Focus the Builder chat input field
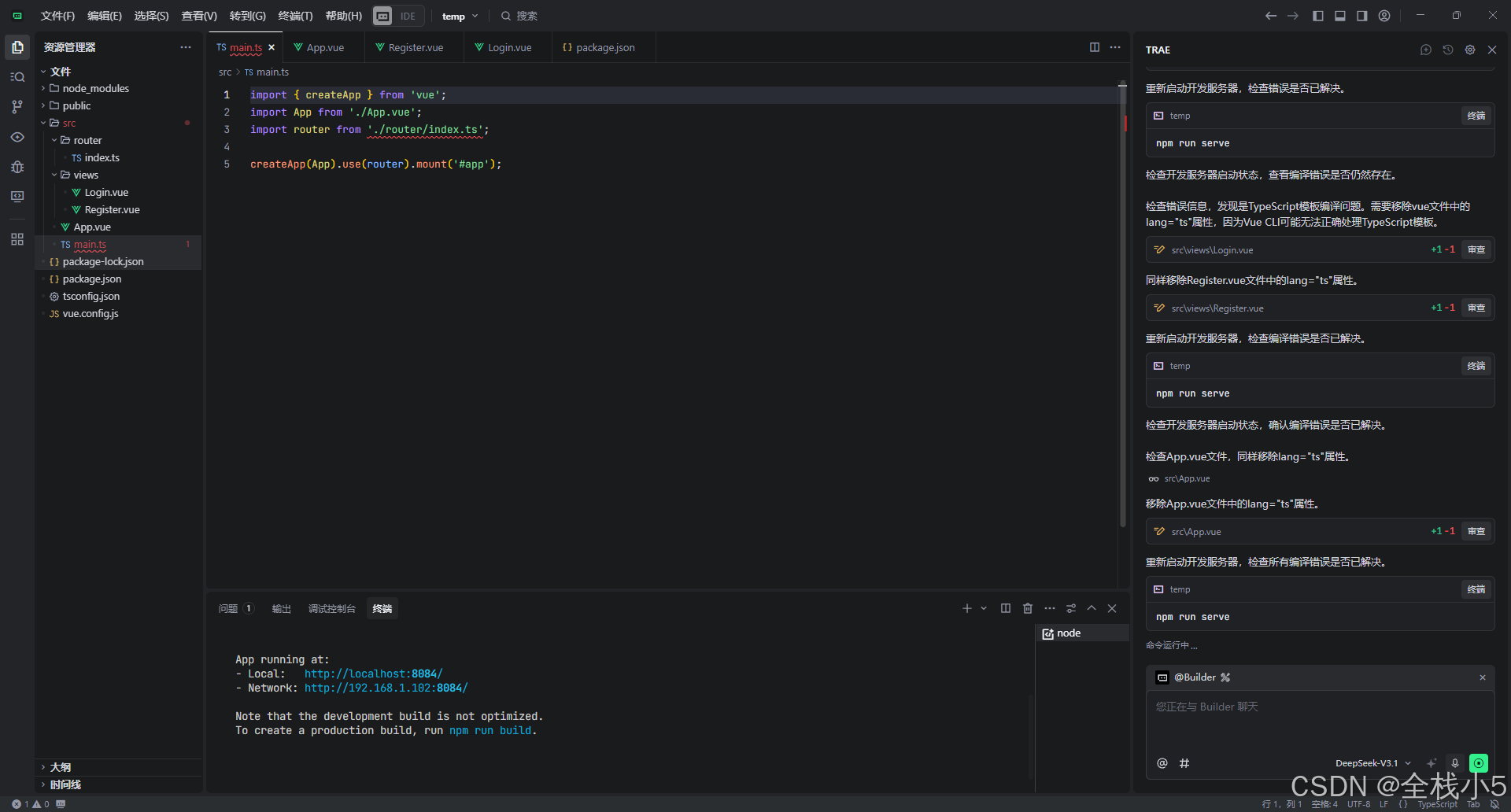Viewport: 1511px width, 812px height. (1320, 720)
